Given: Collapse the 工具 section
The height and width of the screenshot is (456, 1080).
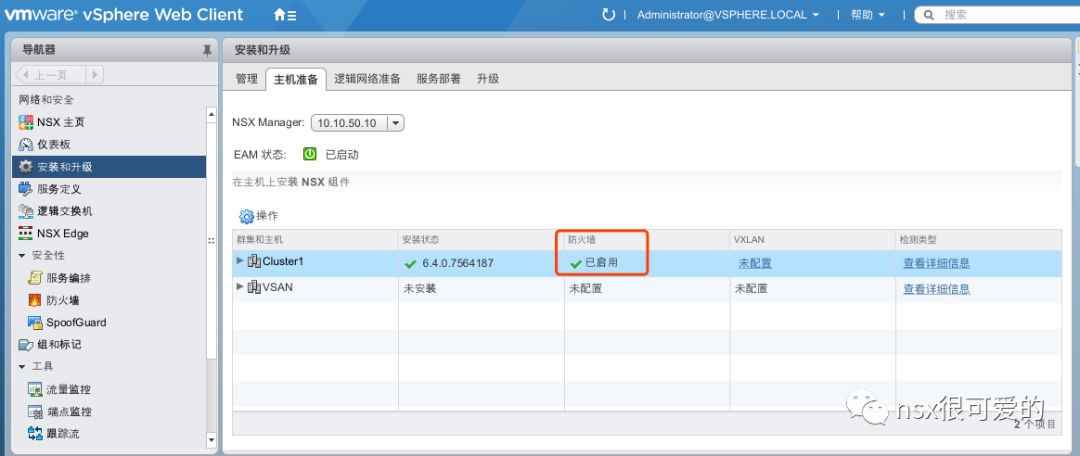Looking at the screenshot, I should coord(22,366).
